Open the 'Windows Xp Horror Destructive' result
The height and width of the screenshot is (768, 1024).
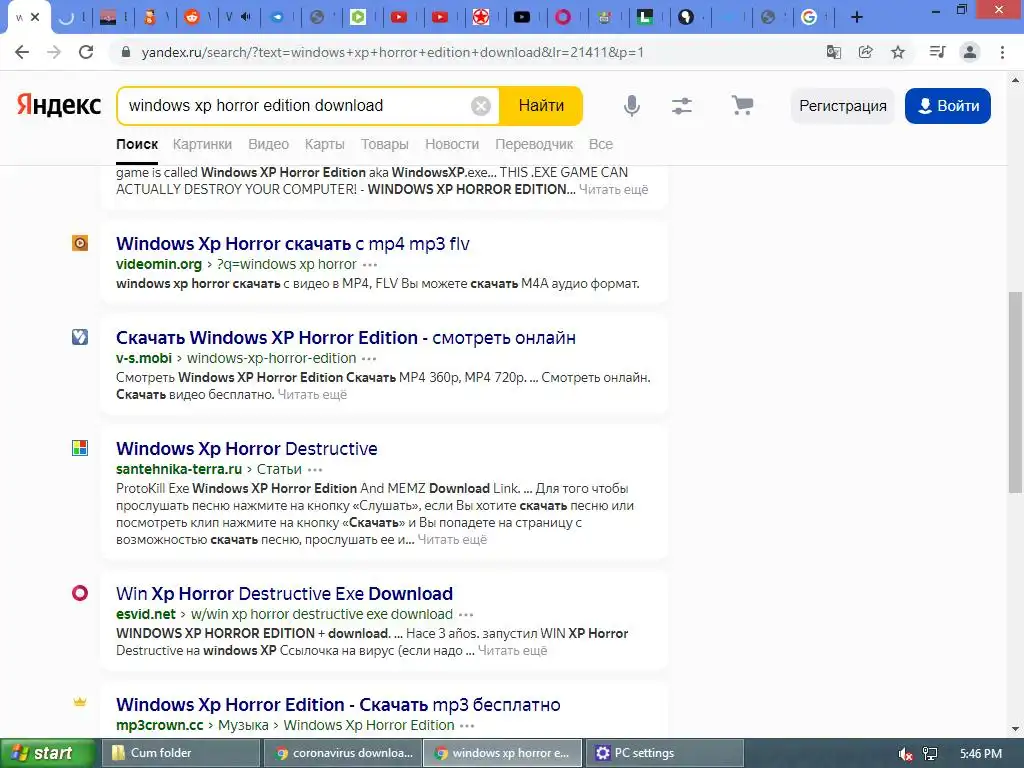click(247, 449)
